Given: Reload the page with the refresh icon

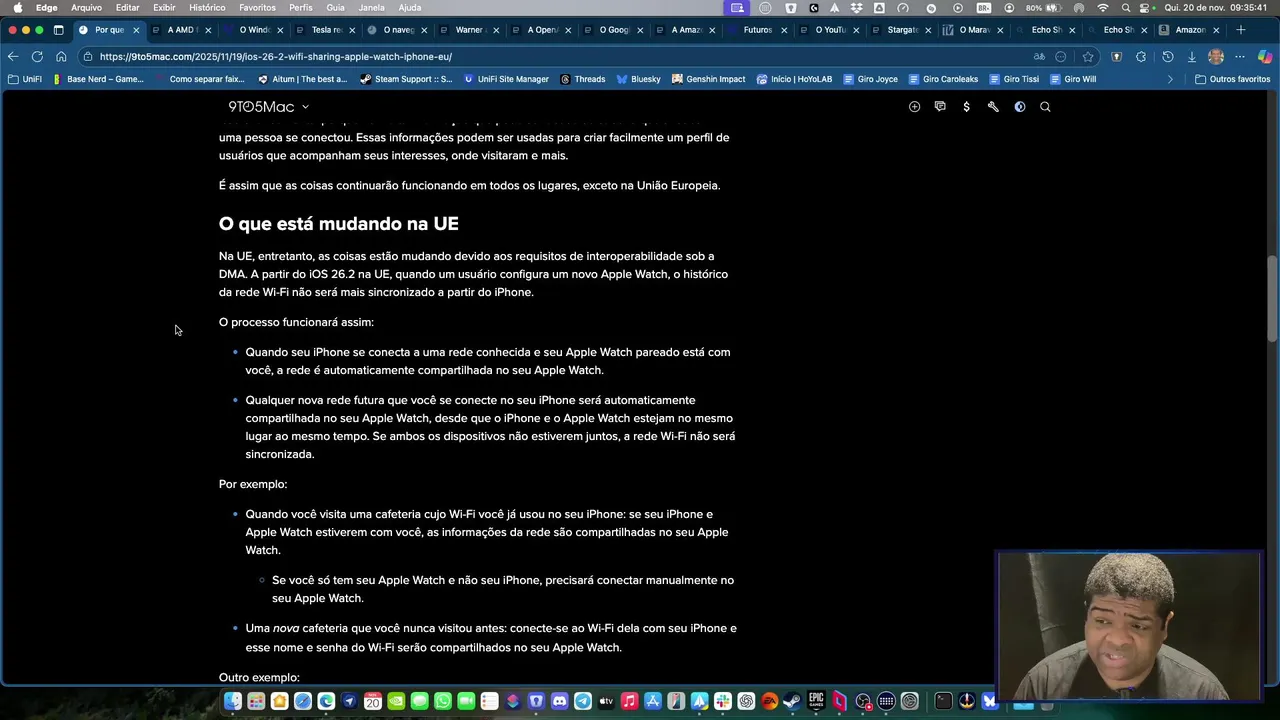Looking at the screenshot, I should coord(37,57).
